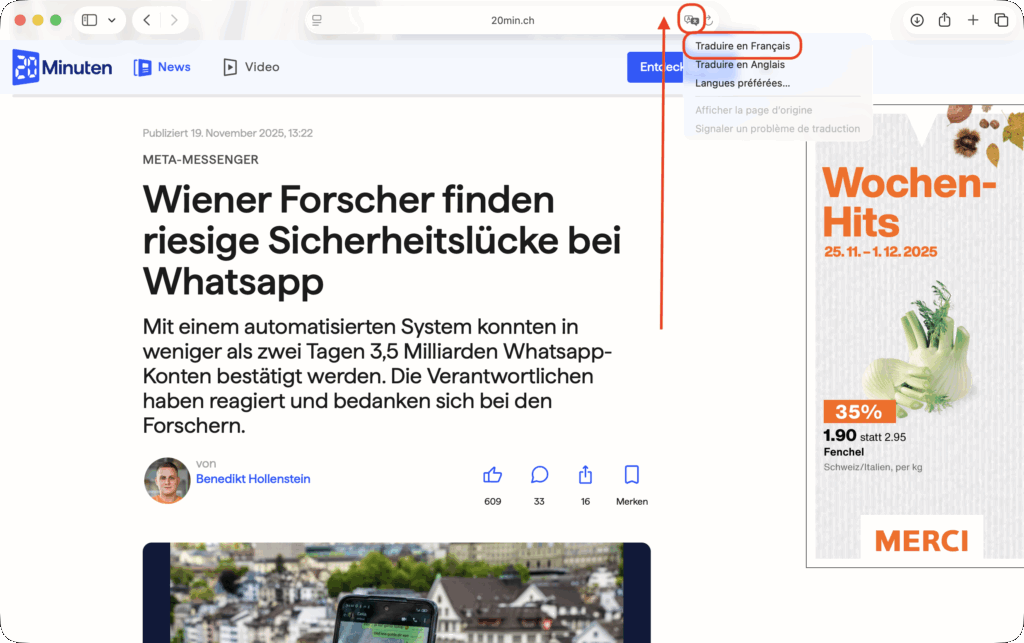This screenshot has height=643, width=1024.
Task: Click the 20min.ch address field
Action: pyautogui.click(x=512, y=20)
